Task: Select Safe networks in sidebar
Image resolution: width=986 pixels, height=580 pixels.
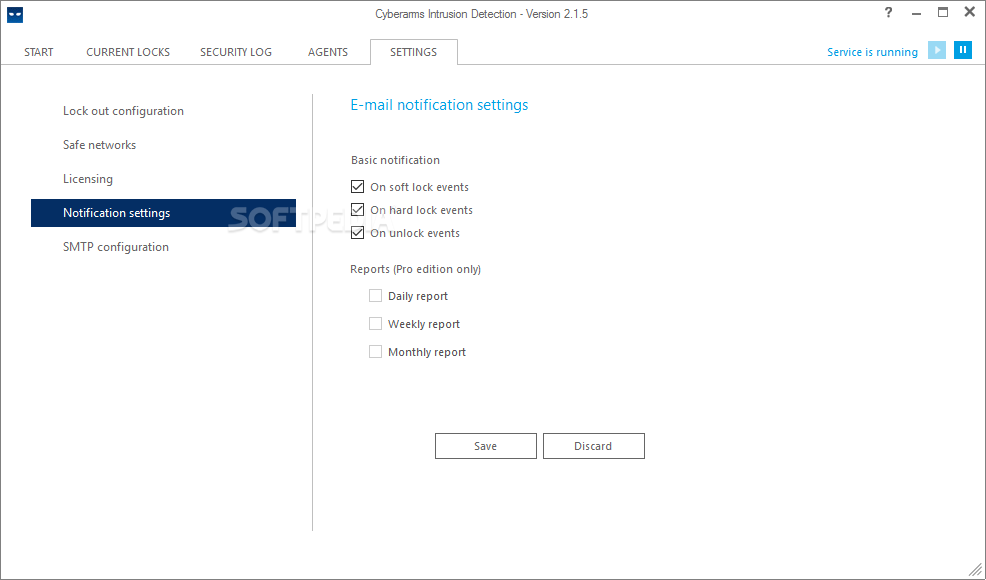Action: [99, 145]
